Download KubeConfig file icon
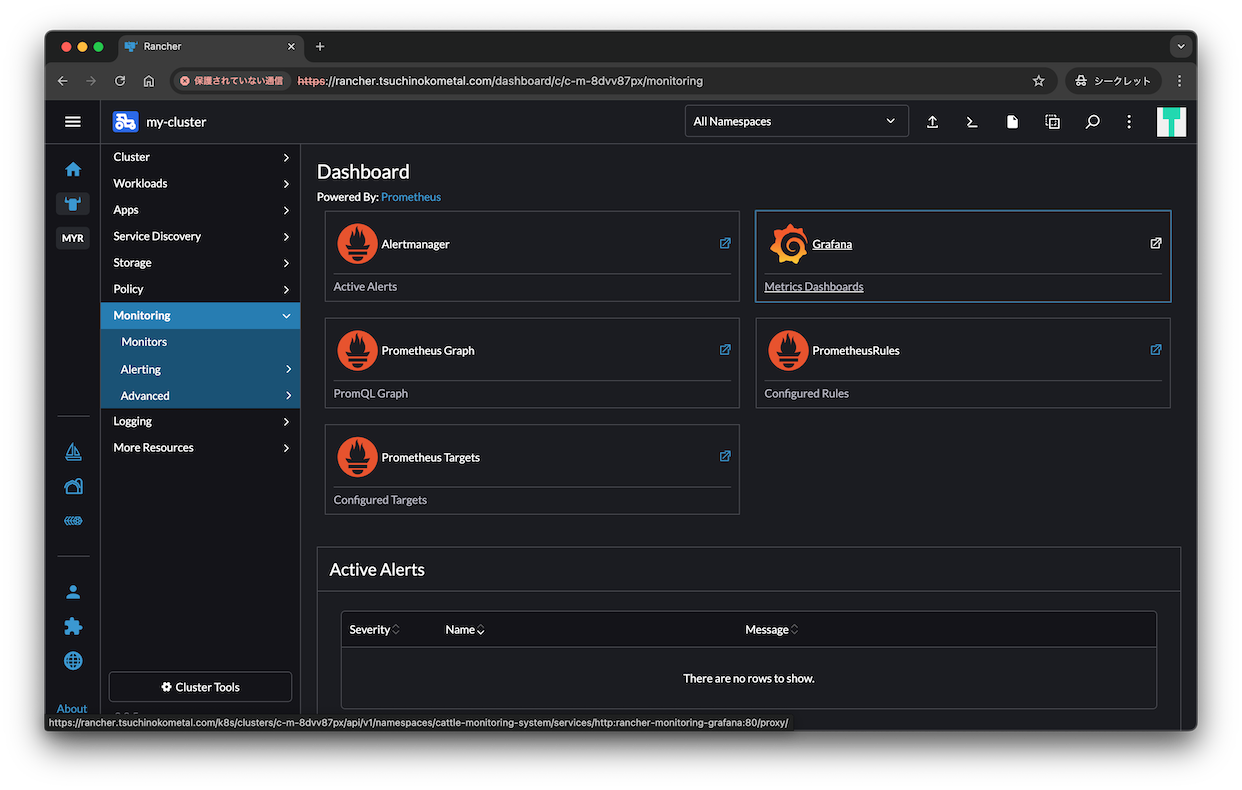1242x790 pixels. pyautogui.click(x=1012, y=121)
